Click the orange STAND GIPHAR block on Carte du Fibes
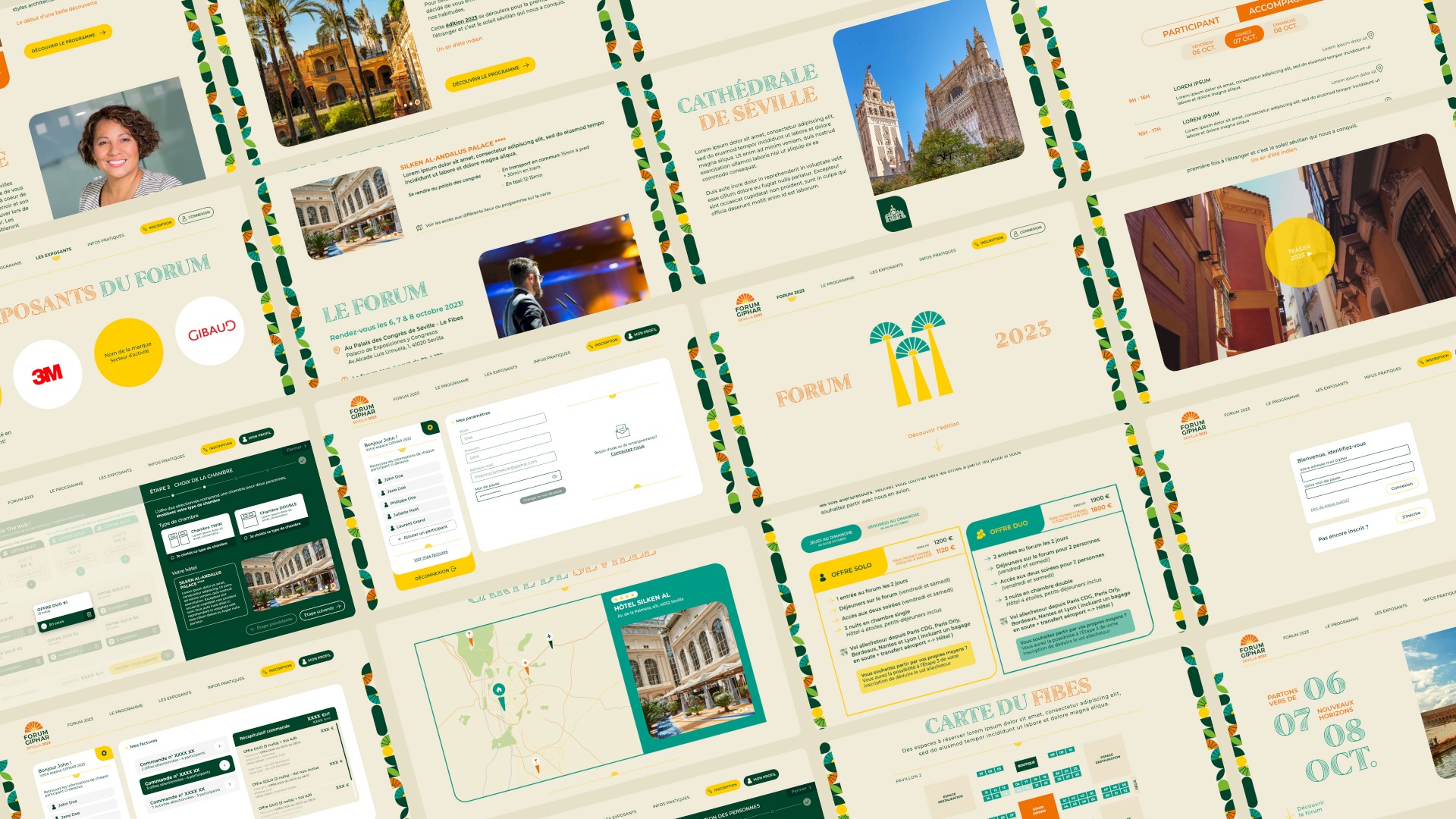This screenshot has width=1456, height=819. (1039, 808)
